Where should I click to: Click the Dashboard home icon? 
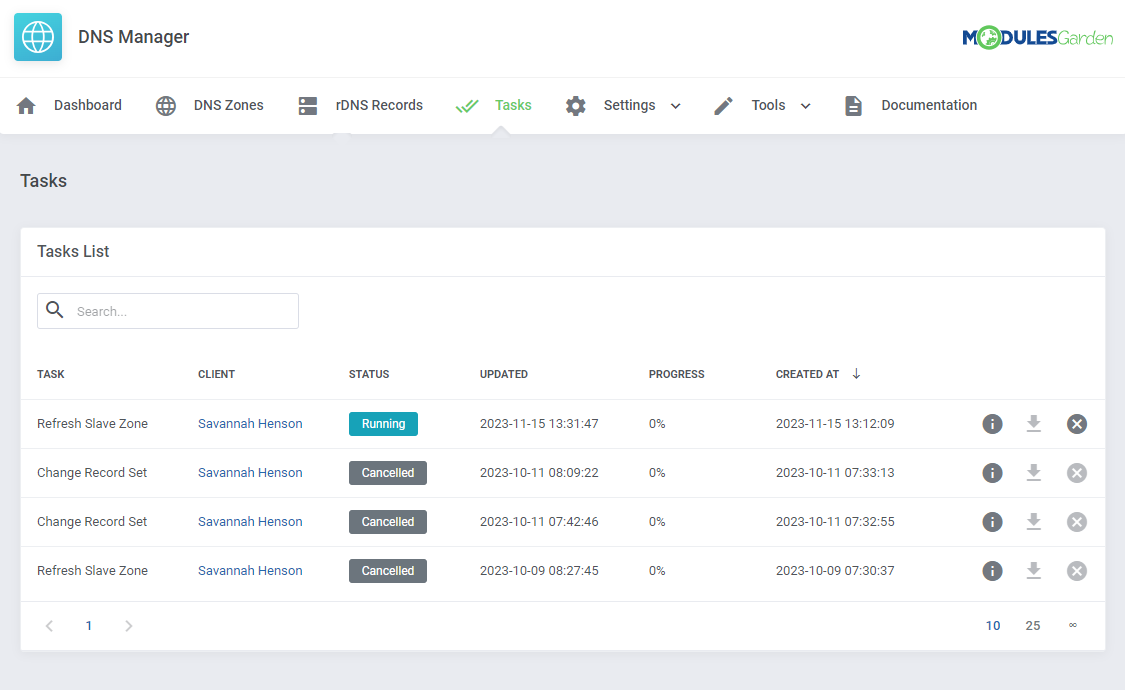point(27,105)
